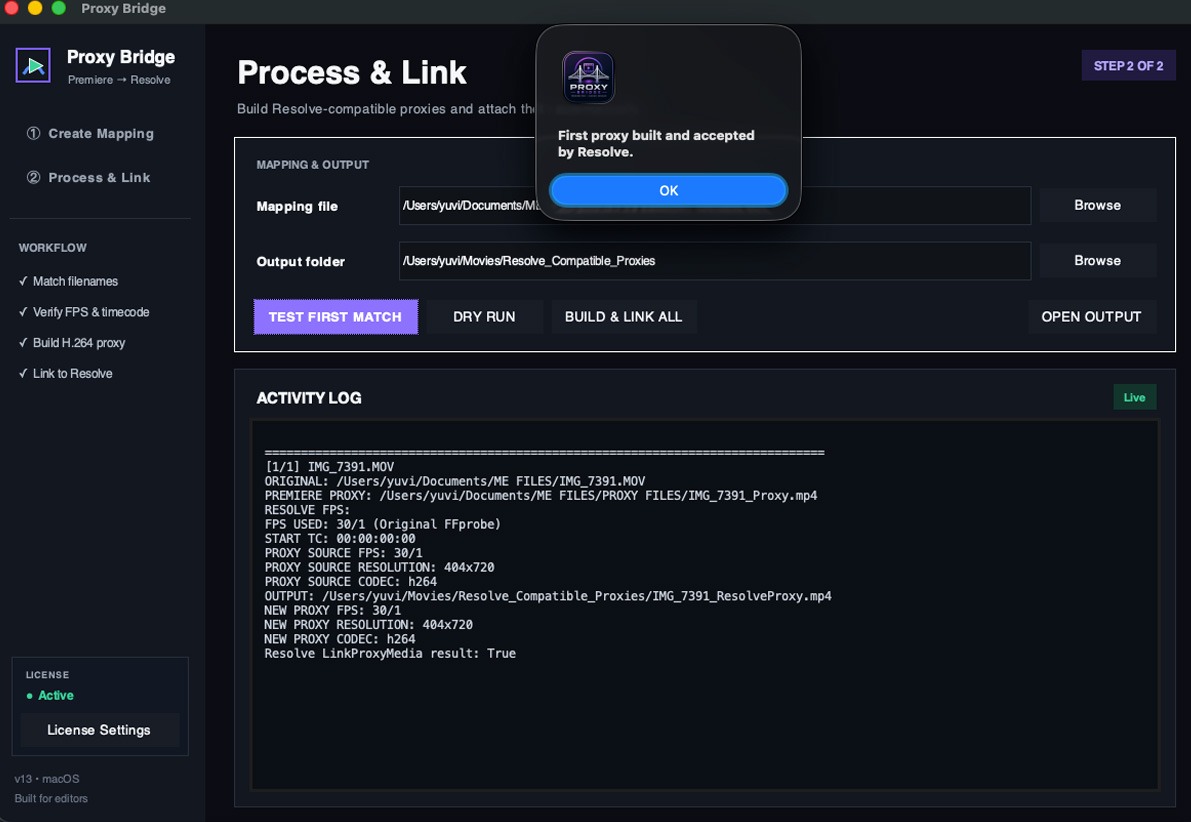Click Browse next to Mapping file

(x=1098, y=205)
